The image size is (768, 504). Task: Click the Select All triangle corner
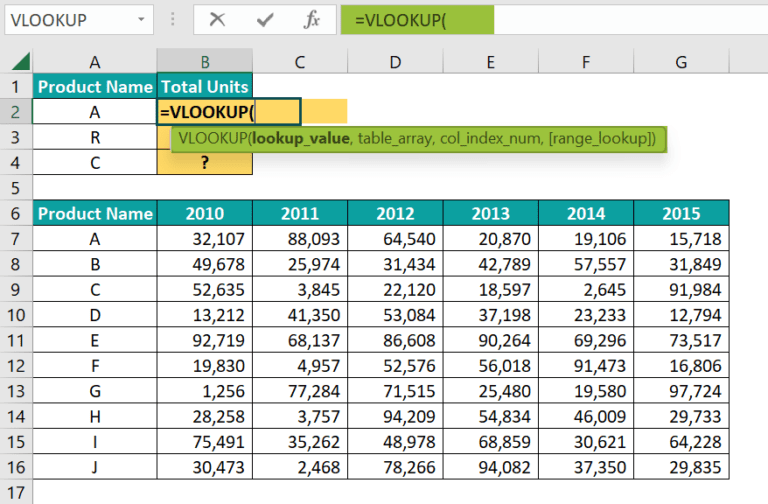click(x=21, y=62)
